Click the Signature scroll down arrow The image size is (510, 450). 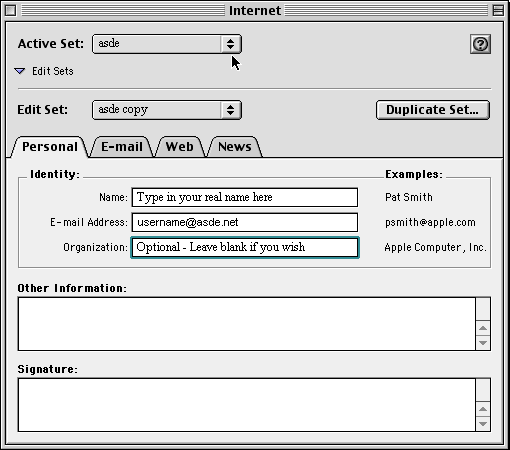[483, 424]
